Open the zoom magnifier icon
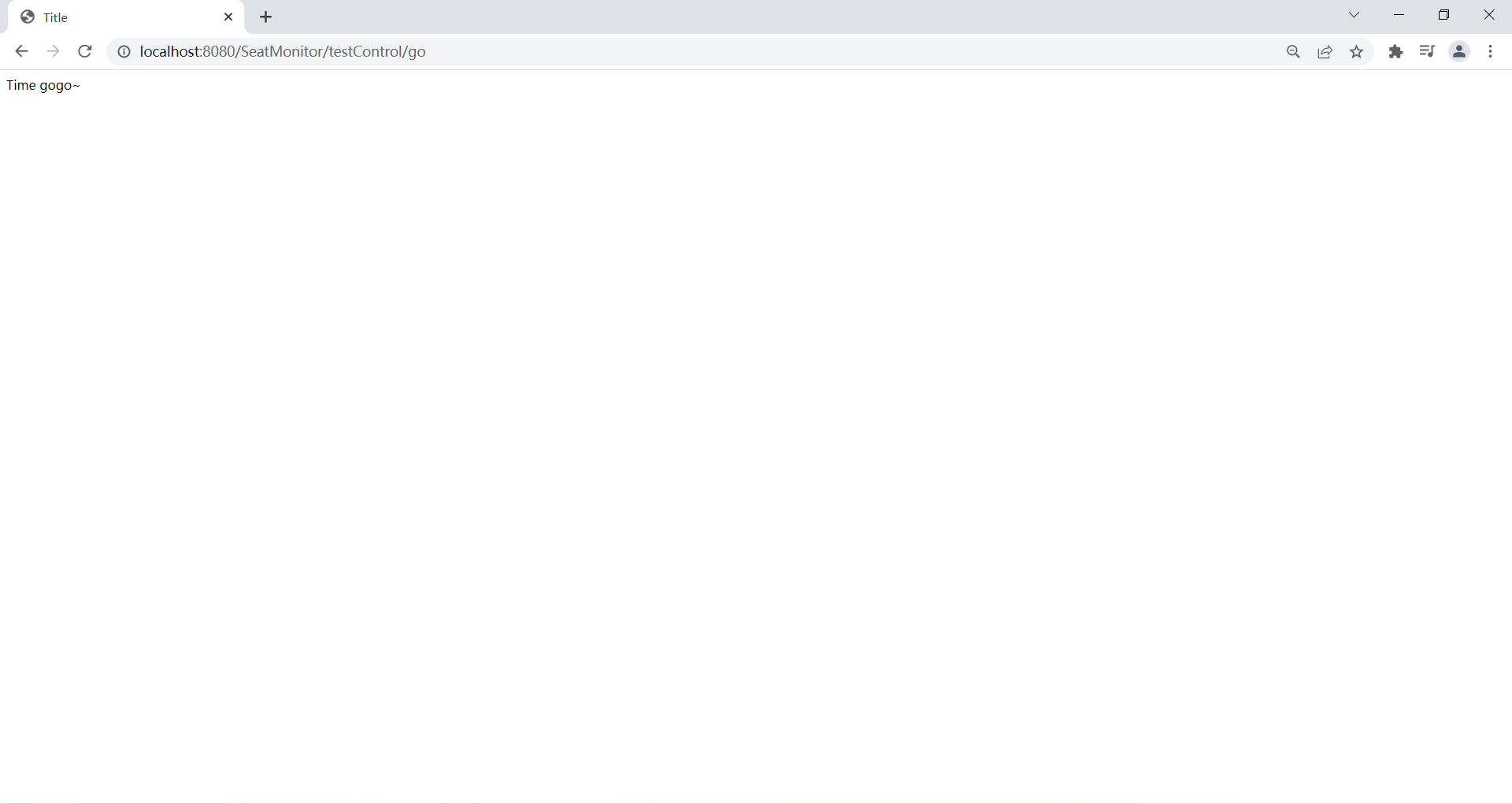The image size is (1512, 804). point(1293,51)
